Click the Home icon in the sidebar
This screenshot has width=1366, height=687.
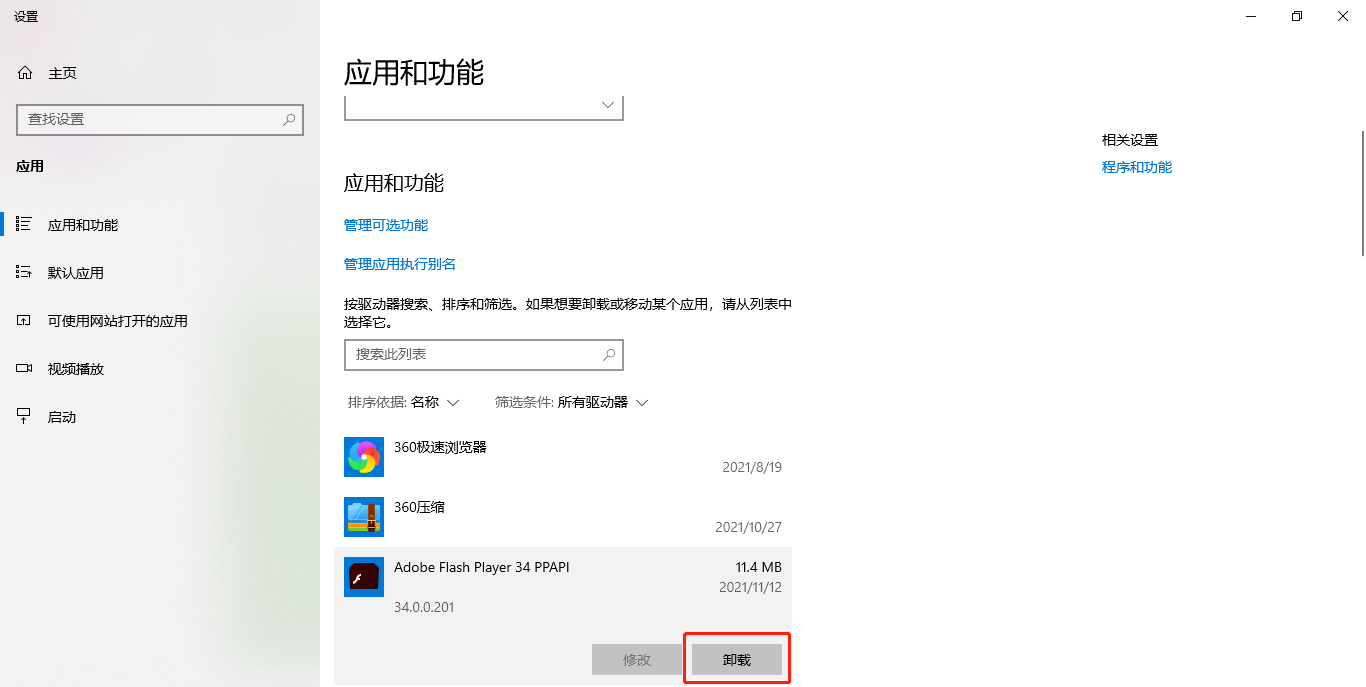24,72
